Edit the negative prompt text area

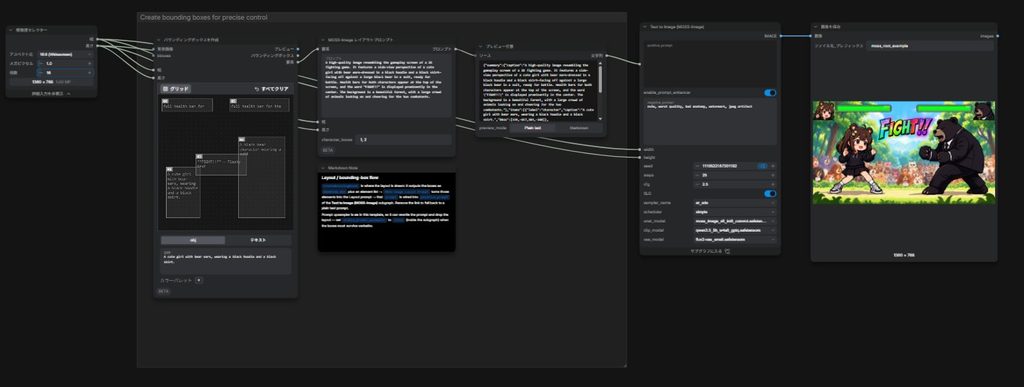click(710, 121)
